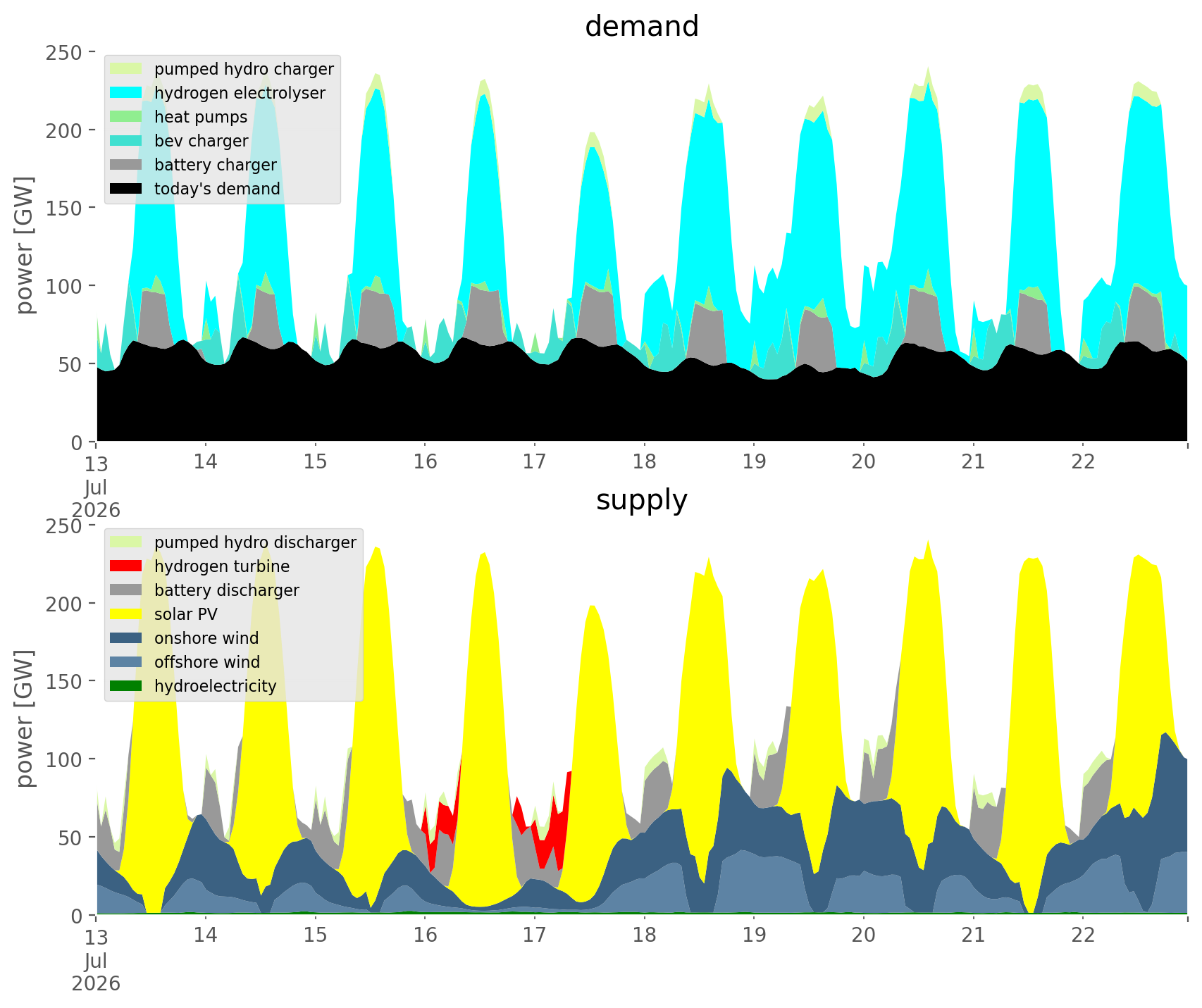Image resolution: width=1202 pixels, height=1008 pixels.
Task: Click the "heat pumps" legend label
Action: tap(201, 117)
